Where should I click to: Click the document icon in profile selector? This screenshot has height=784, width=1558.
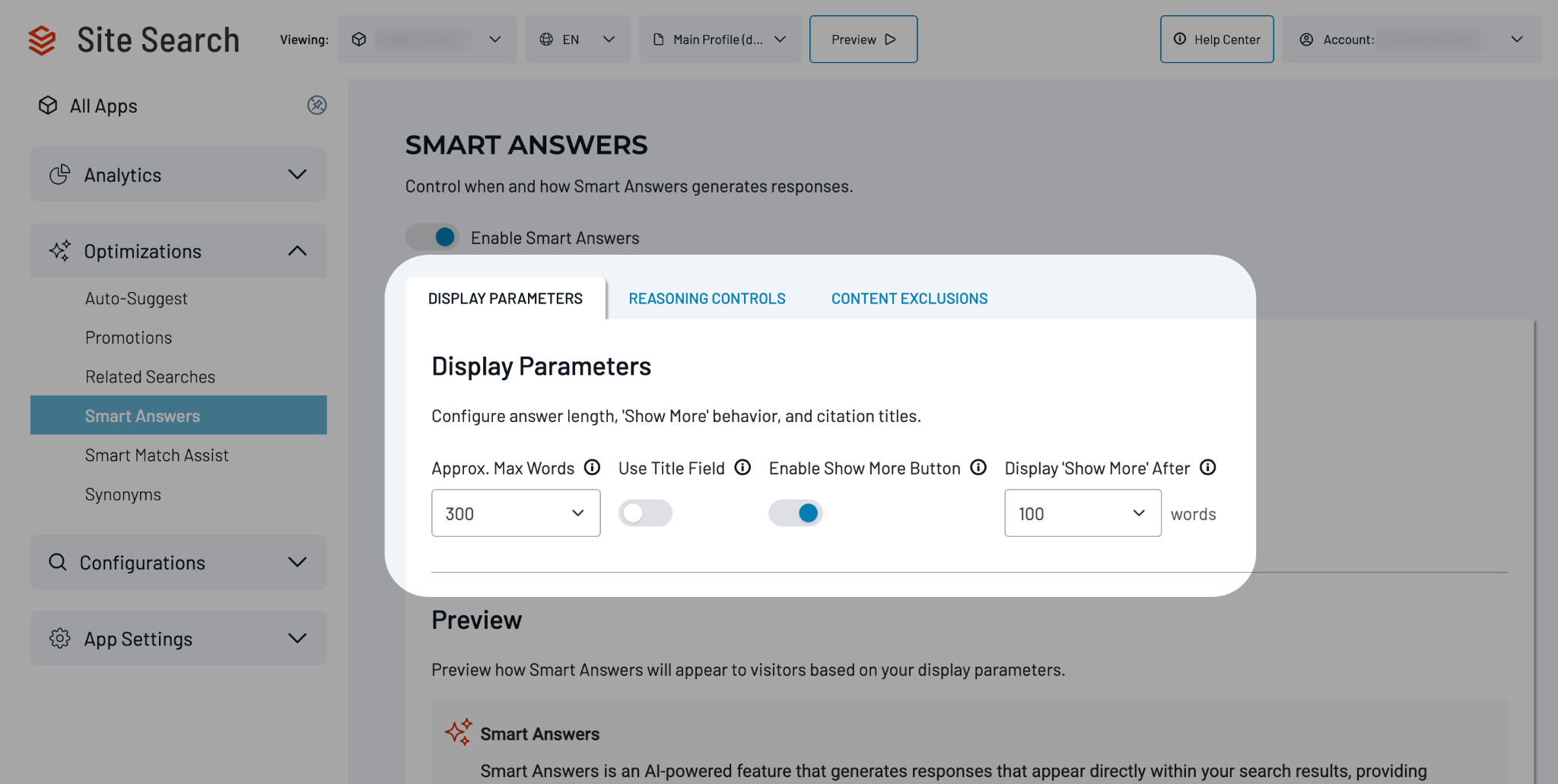tap(659, 40)
